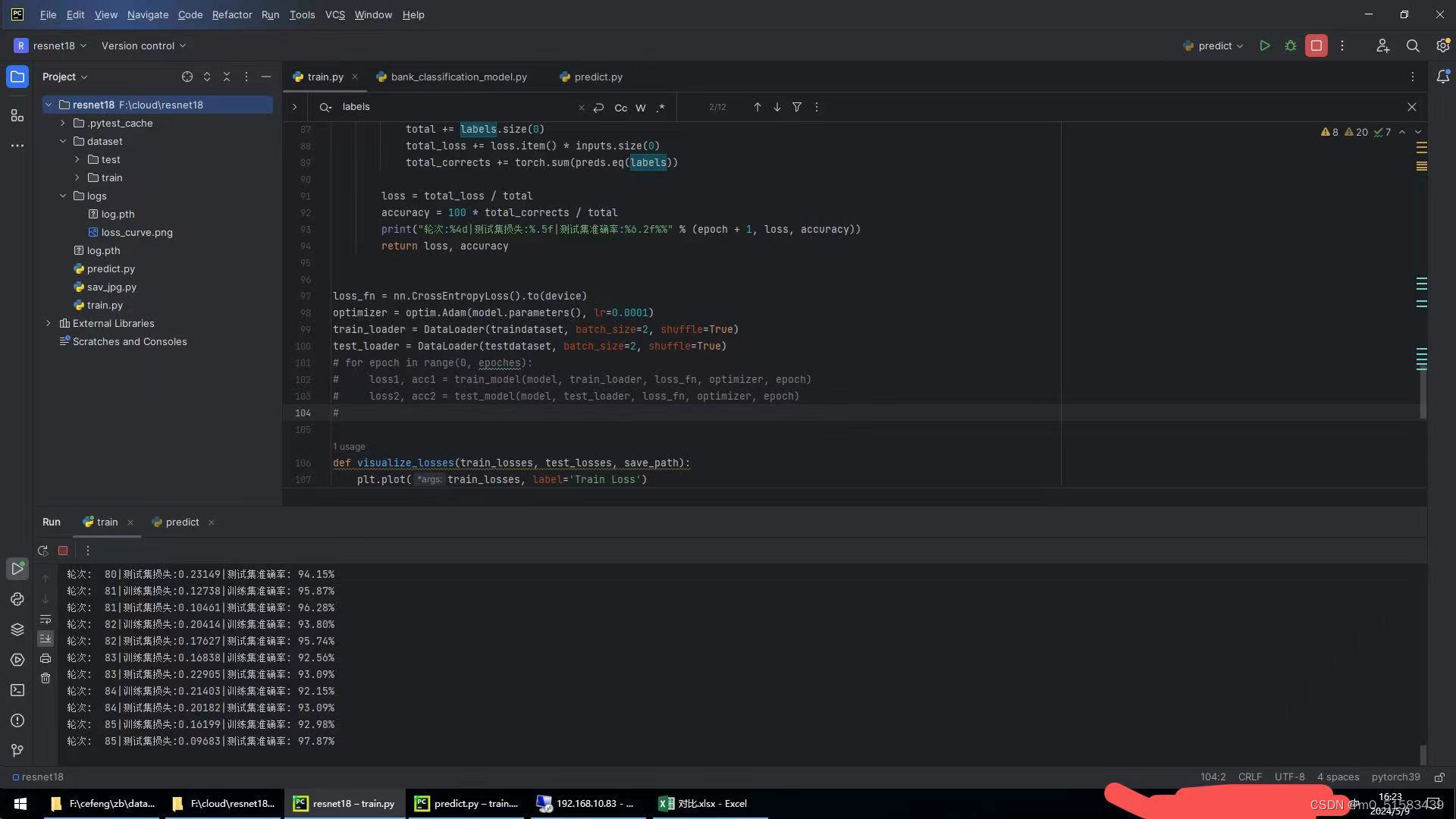Switch to bank_classification_model.py tab
This screenshot has height=819, width=1456.
[x=452, y=77]
